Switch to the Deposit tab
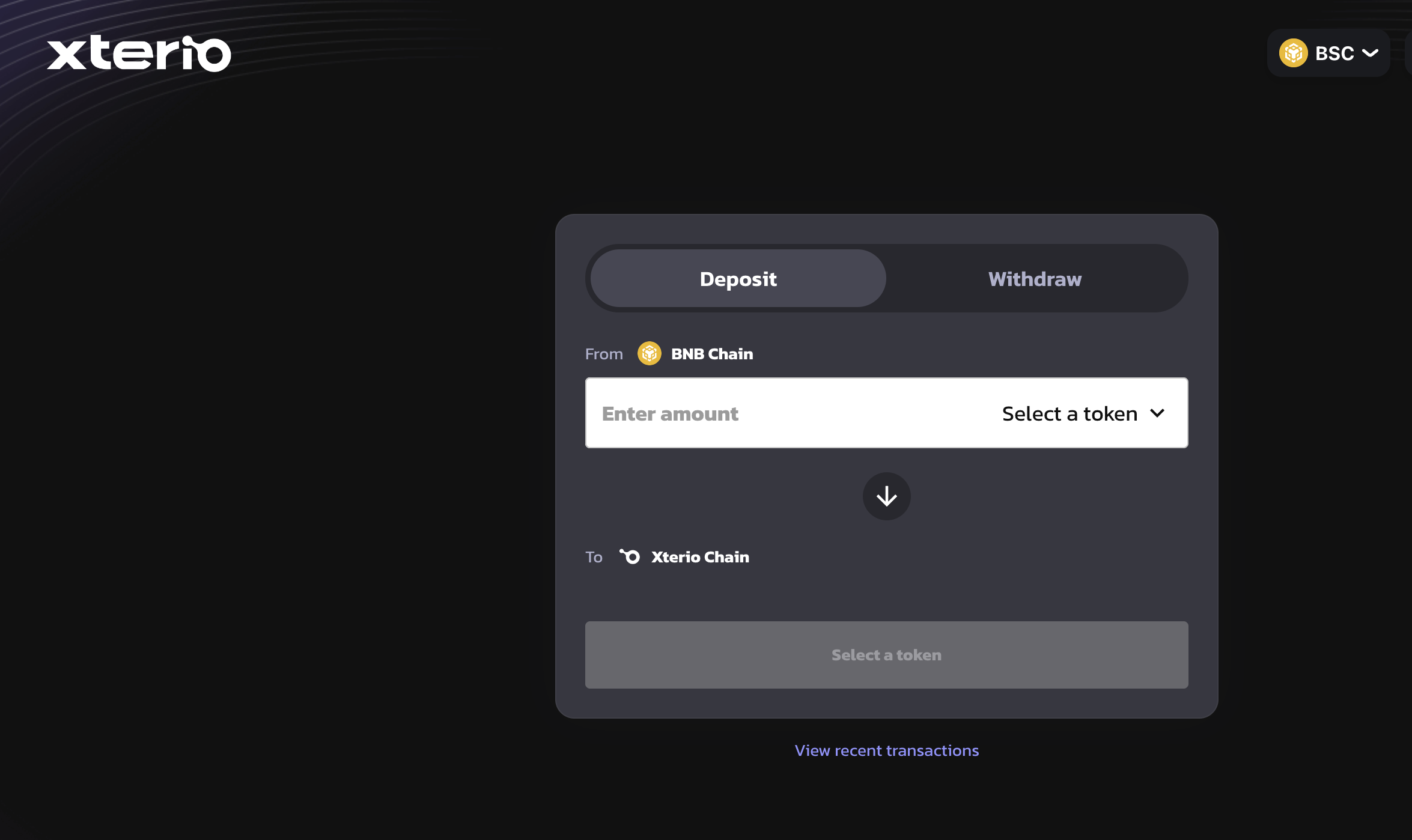 click(738, 279)
